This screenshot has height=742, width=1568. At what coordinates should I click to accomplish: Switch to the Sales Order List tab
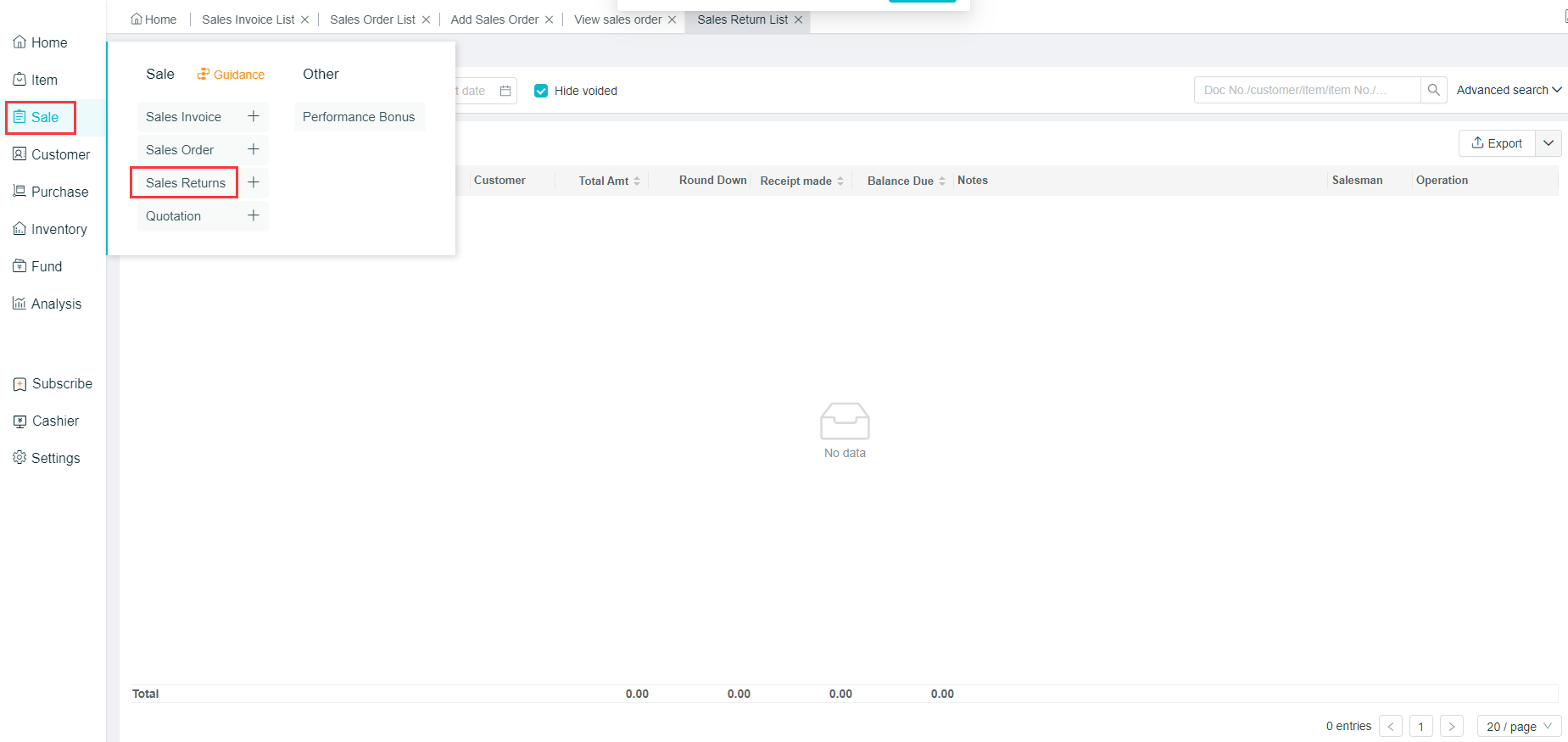372,20
